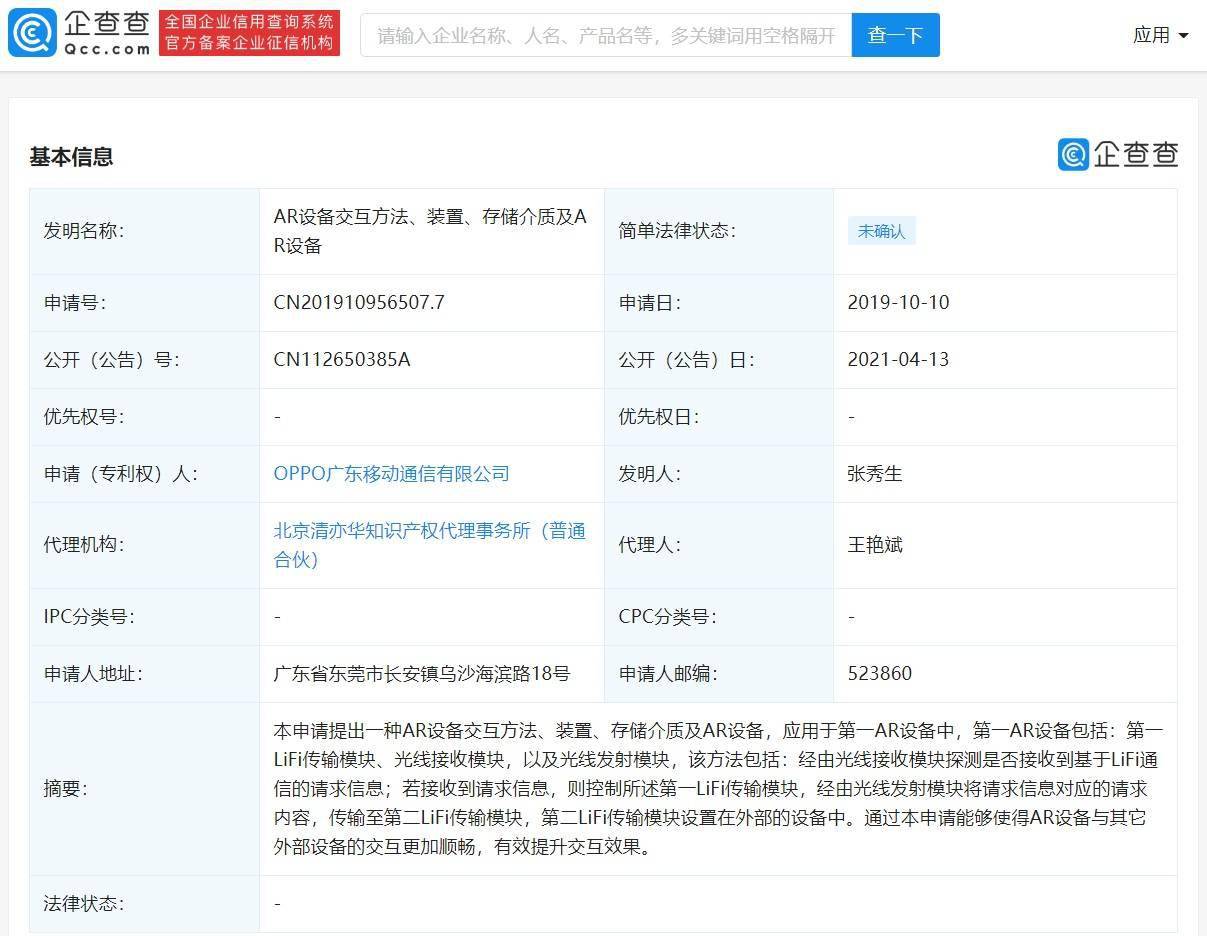
Task: Click the Qcc.com logo icon
Action: point(32,33)
